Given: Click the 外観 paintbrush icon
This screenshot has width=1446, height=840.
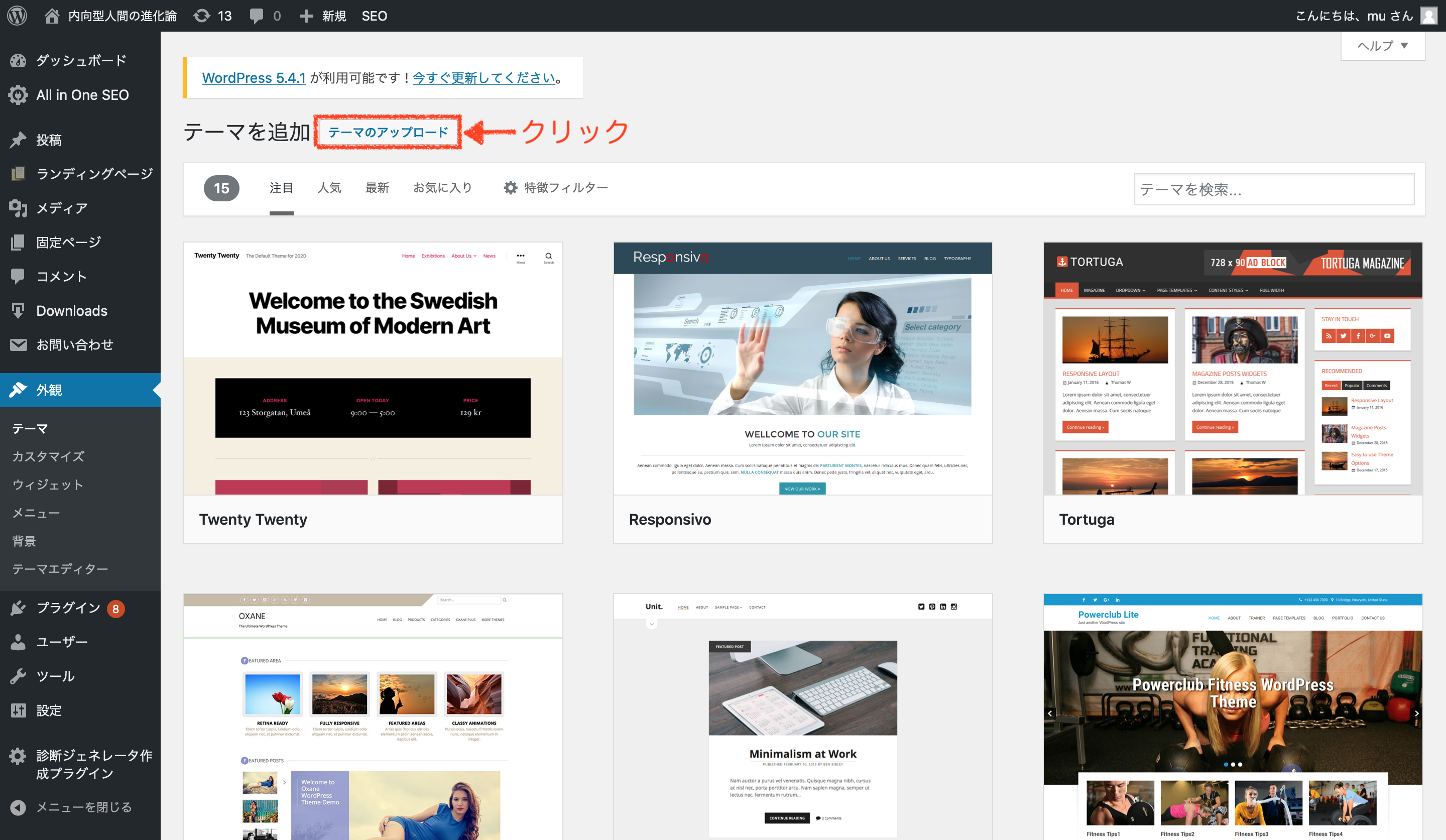Looking at the screenshot, I should coord(19,390).
